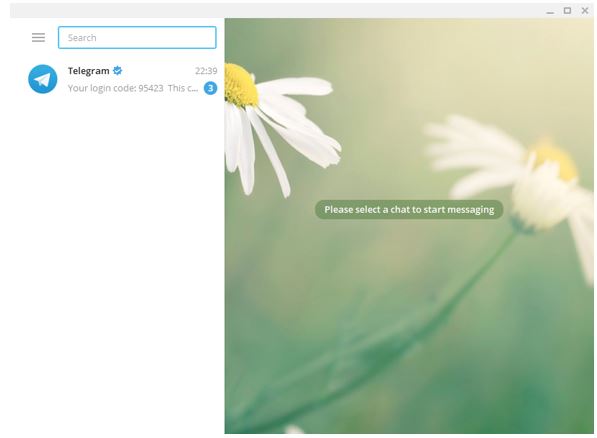Open the Telegram avatar icon

coord(43,79)
